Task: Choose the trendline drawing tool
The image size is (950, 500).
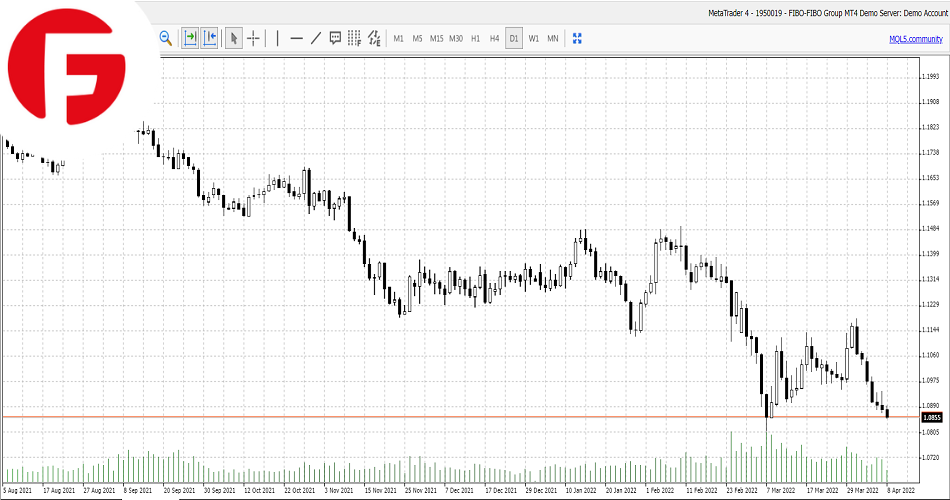Action: coord(316,38)
